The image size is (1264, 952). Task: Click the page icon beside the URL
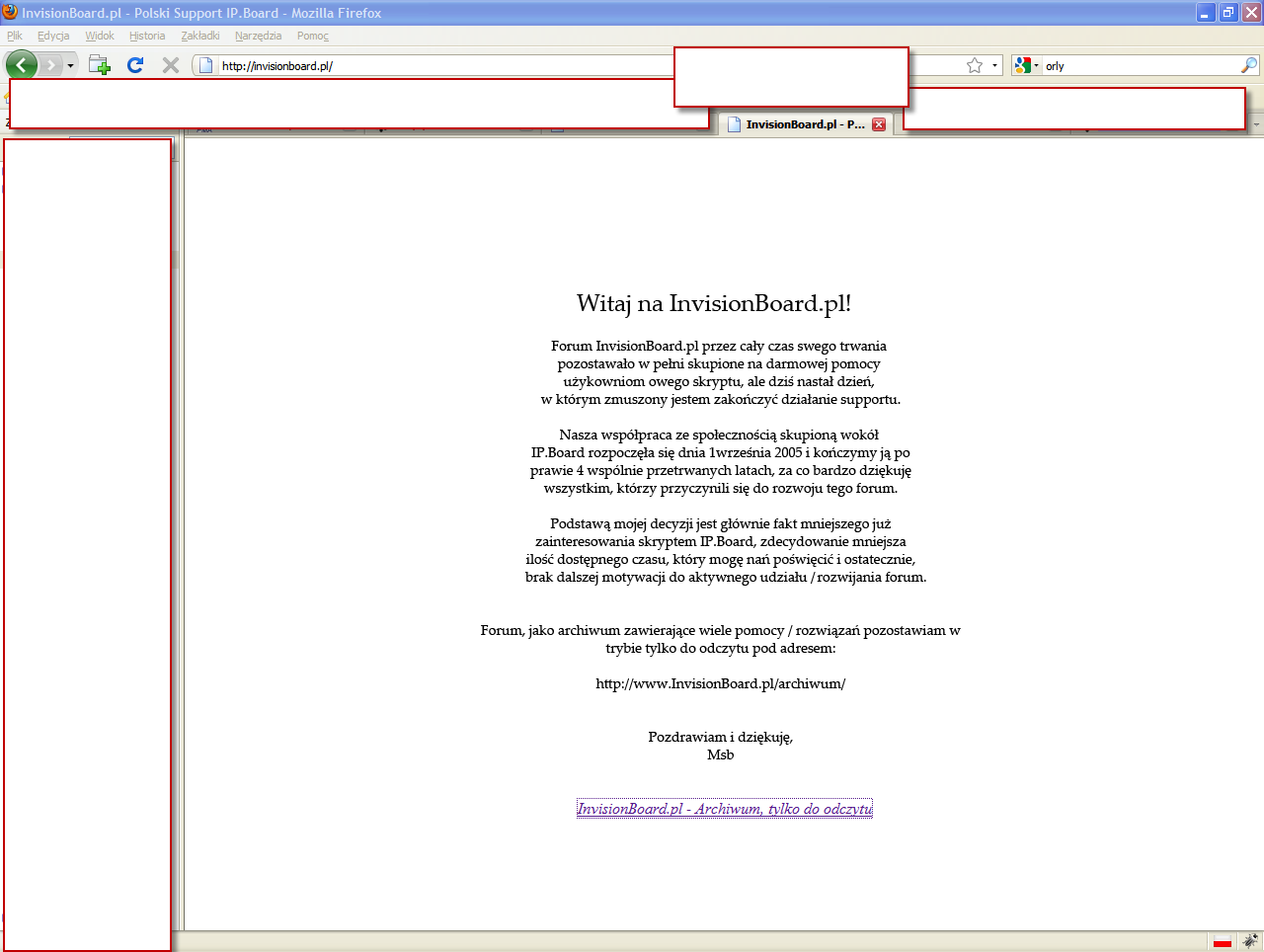point(206,65)
